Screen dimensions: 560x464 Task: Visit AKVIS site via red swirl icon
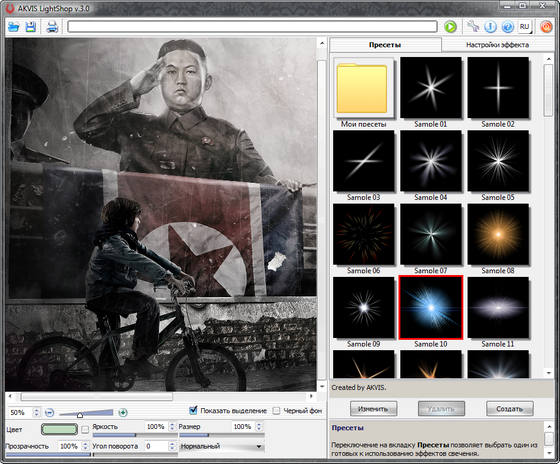(x=546, y=27)
